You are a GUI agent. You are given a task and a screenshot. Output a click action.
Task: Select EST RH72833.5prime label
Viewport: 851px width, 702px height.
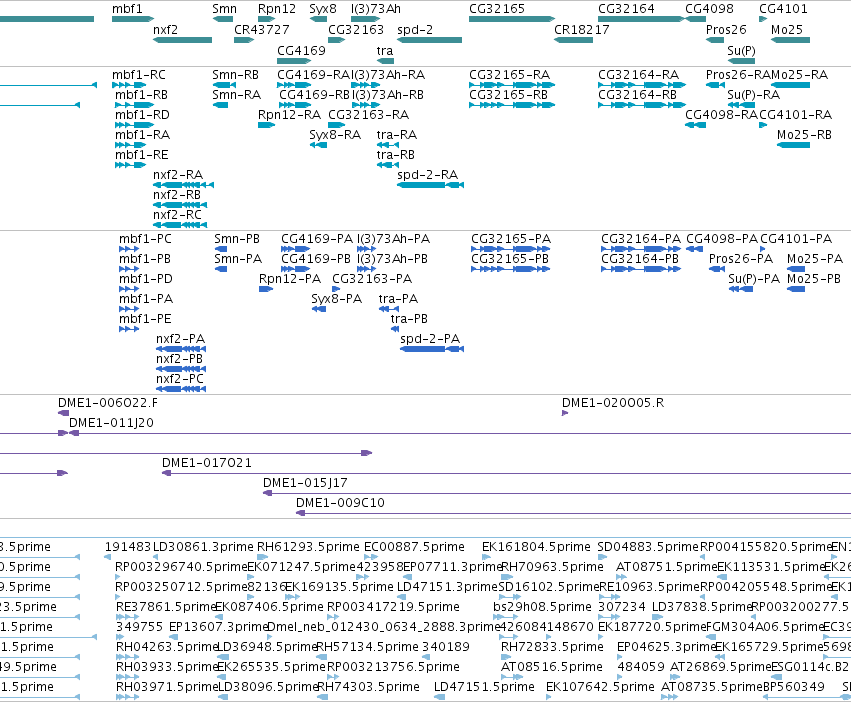click(x=552, y=647)
